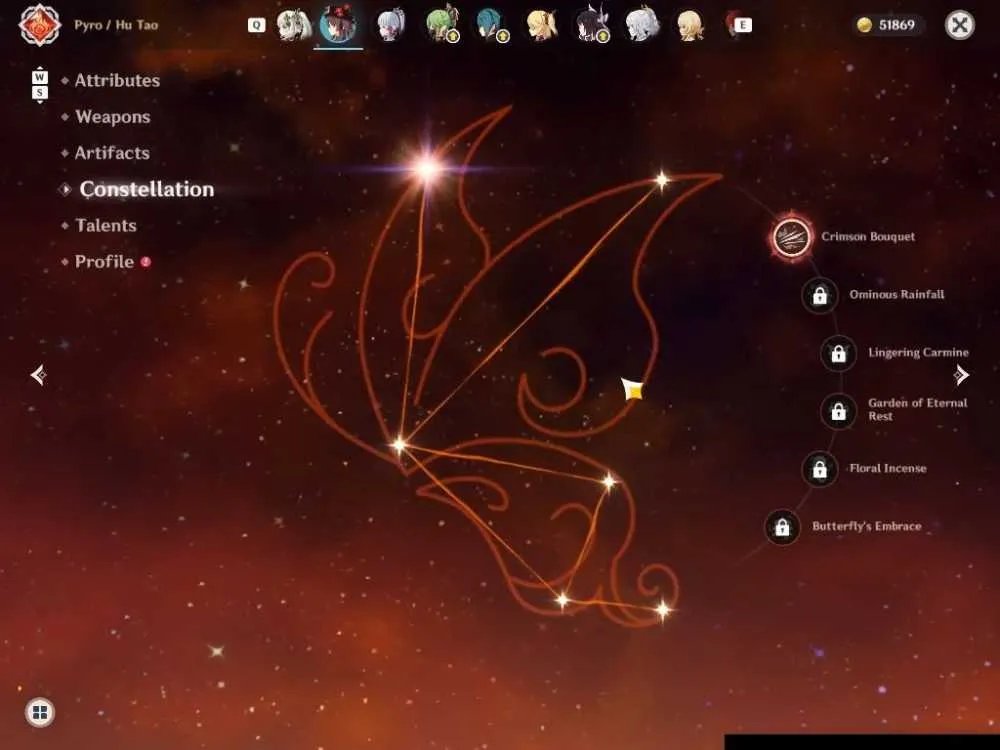
Task: Click the Pyro element emblem
Action: [x=40, y=25]
